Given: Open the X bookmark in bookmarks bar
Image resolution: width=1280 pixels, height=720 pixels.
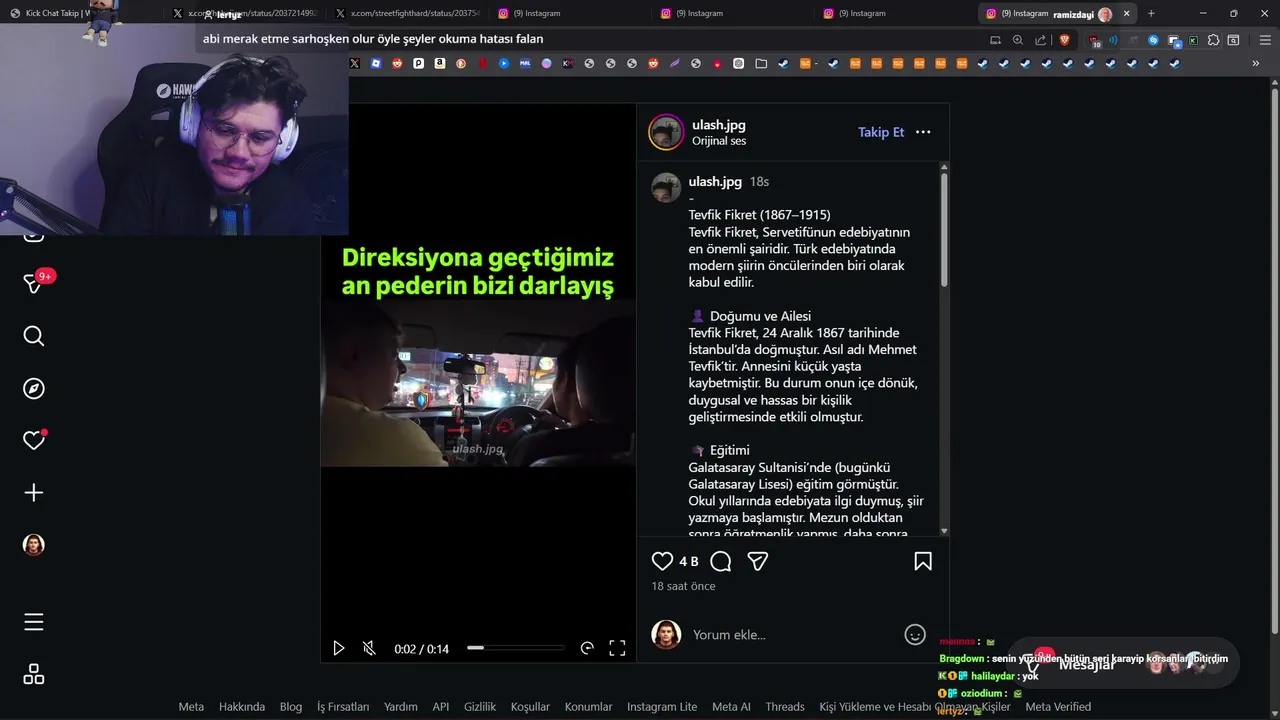Looking at the screenshot, I should [354, 63].
